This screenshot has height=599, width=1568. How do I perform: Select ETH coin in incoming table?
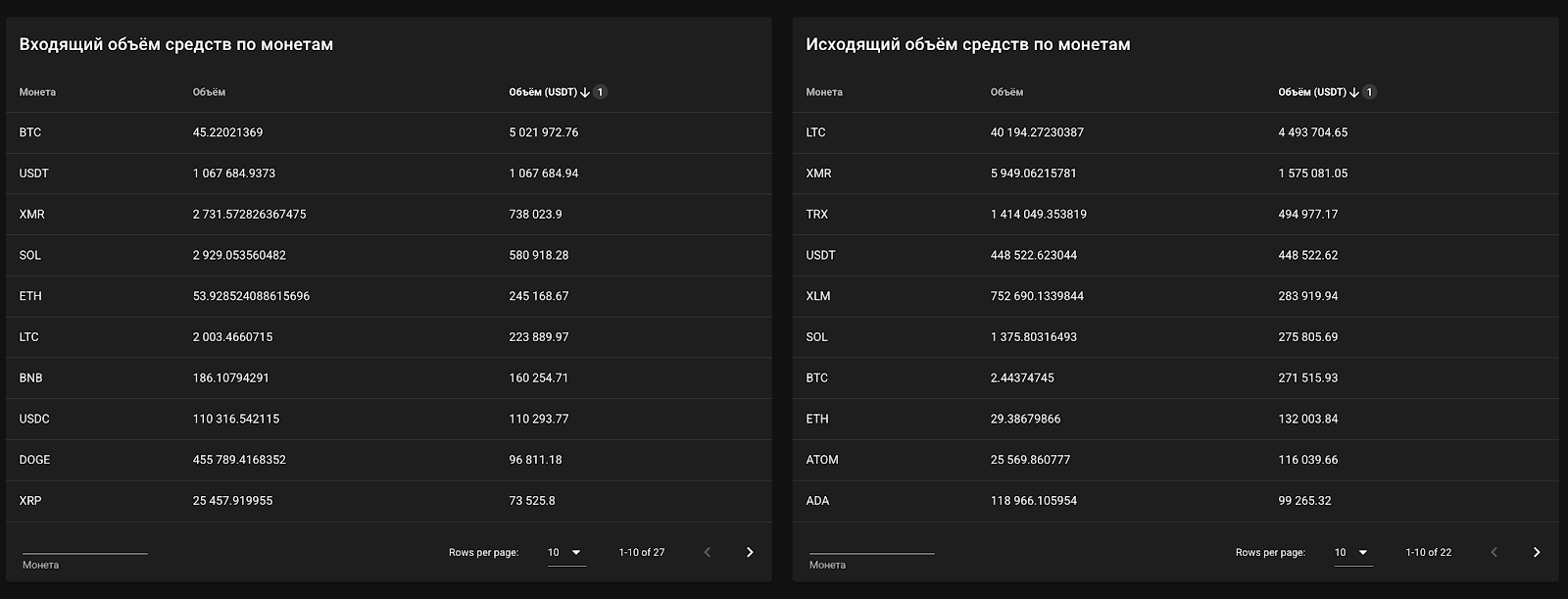(30, 296)
